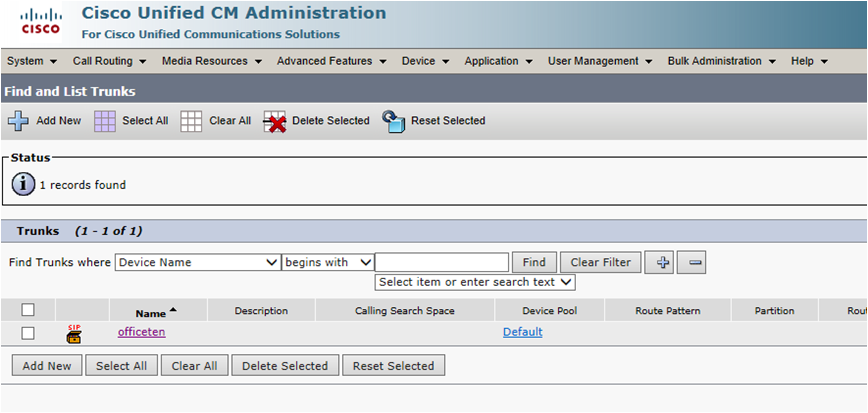This screenshot has height=413, width=868.
Task: Click the Clear All grid icon
Action: pyautogui.click(x=191, y=121)
